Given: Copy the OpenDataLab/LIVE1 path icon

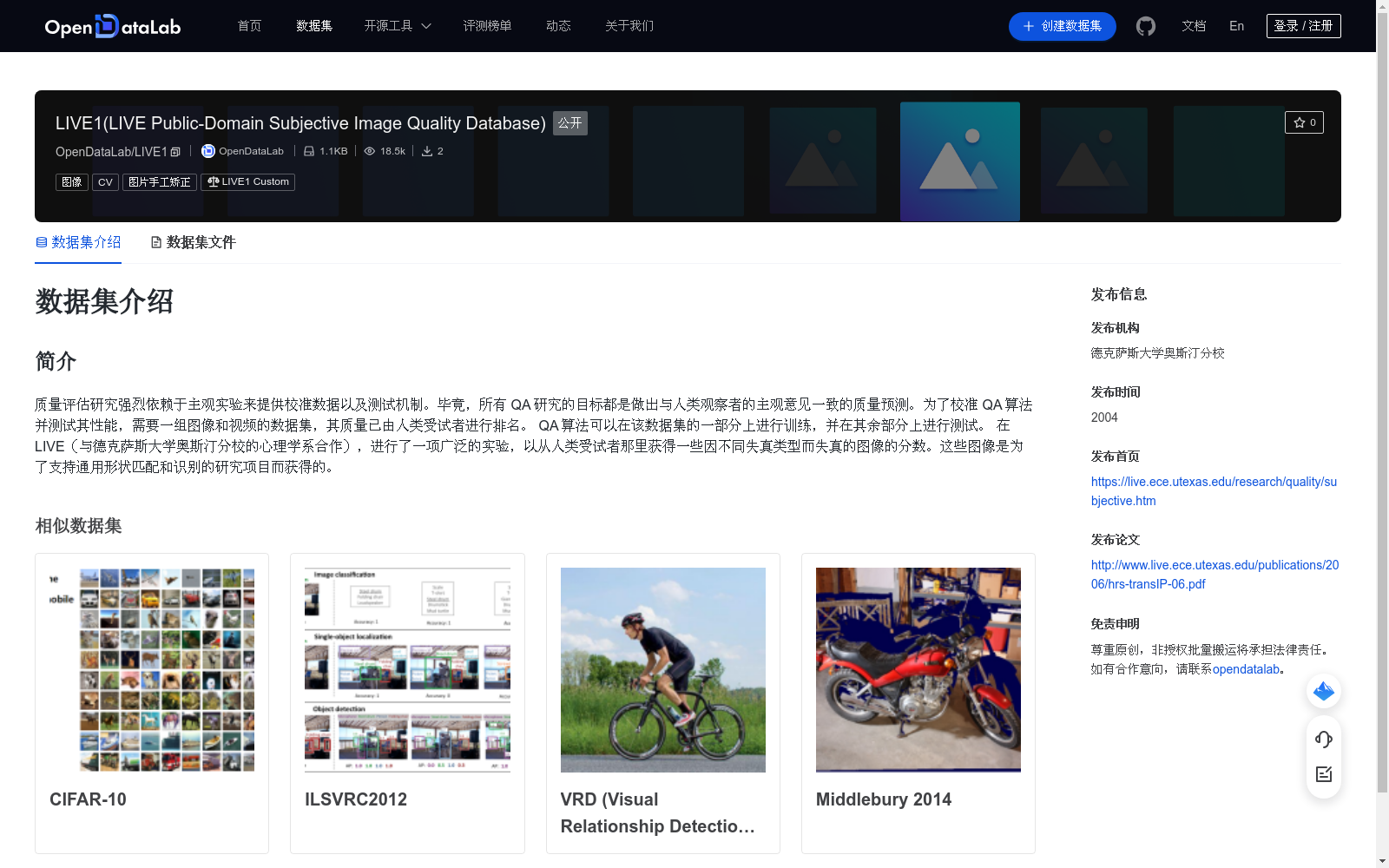Looking at the screenshot, I should coord(175,152).
